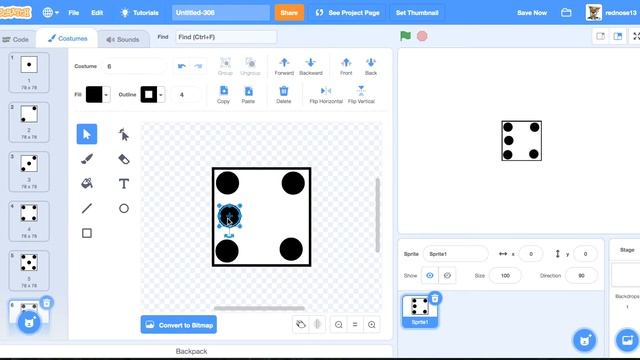This screenshot has width=640, height=360.
Task: Bring shape to Front
Action: (346, 66)
